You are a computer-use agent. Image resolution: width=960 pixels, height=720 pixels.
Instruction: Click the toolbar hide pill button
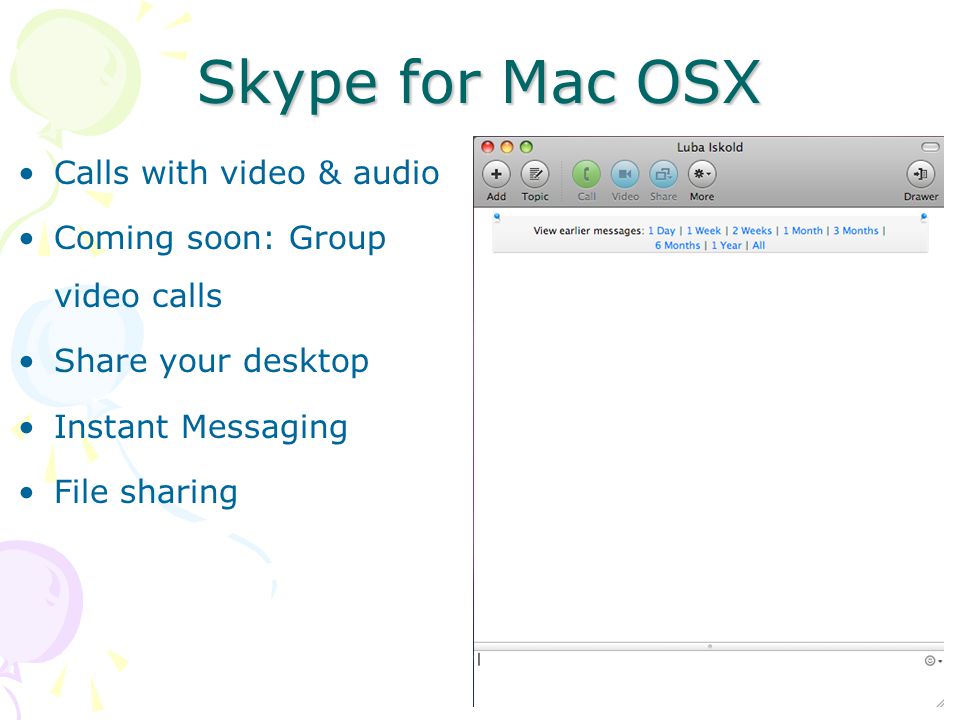click(x=930, y=147)
